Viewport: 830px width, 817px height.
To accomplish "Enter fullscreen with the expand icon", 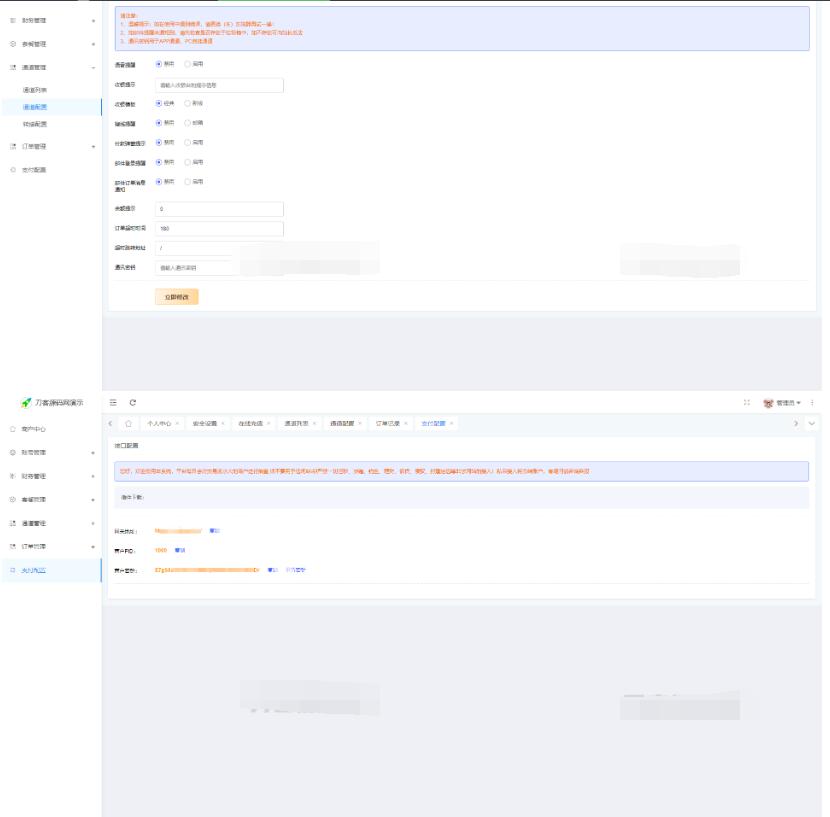I will pos(747,402).
